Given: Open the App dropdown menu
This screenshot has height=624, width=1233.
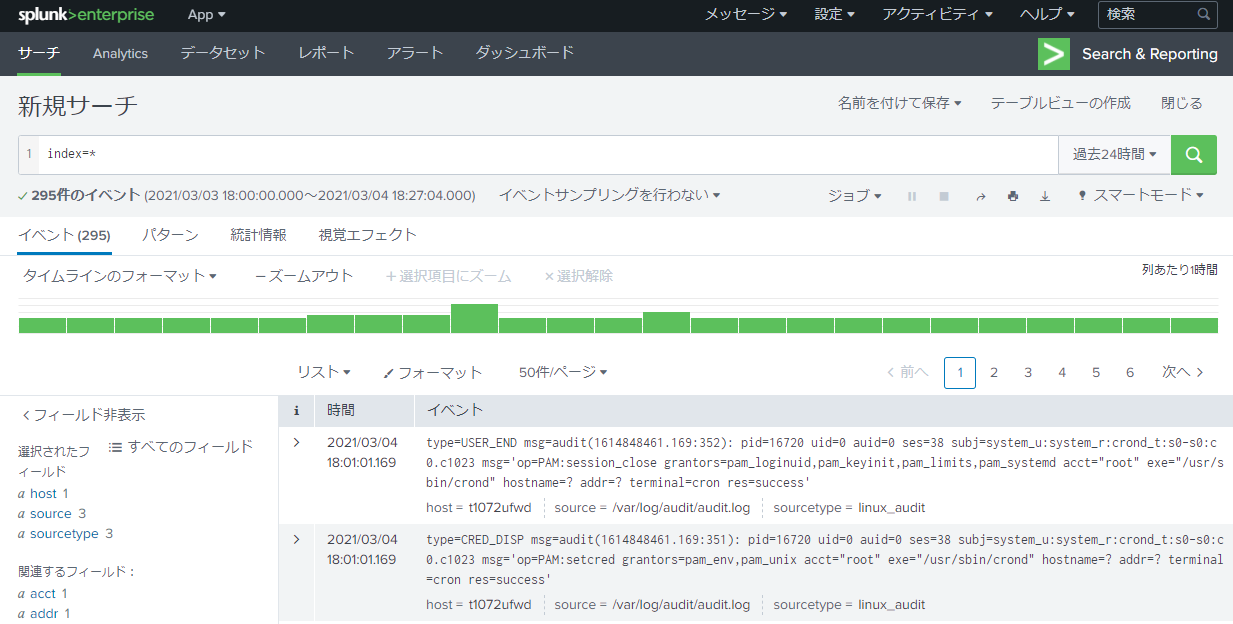Looking at the screenshot, I should click(x=207, y=15).
